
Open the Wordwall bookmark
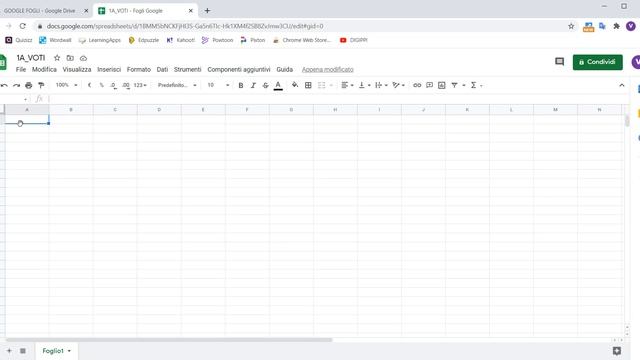click(55, 40)
